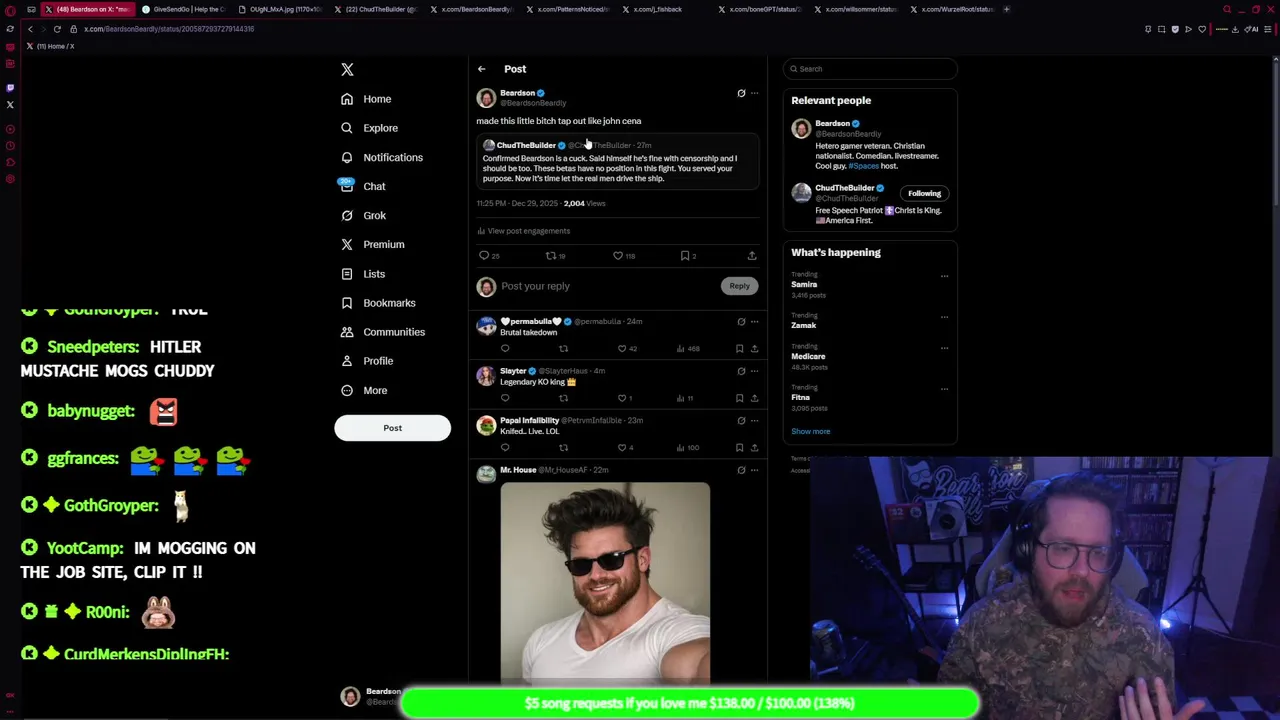The height and width of the screenshot is (720, 1280).
Task: Open Premium in the sidebar
Action: point(372,244)
